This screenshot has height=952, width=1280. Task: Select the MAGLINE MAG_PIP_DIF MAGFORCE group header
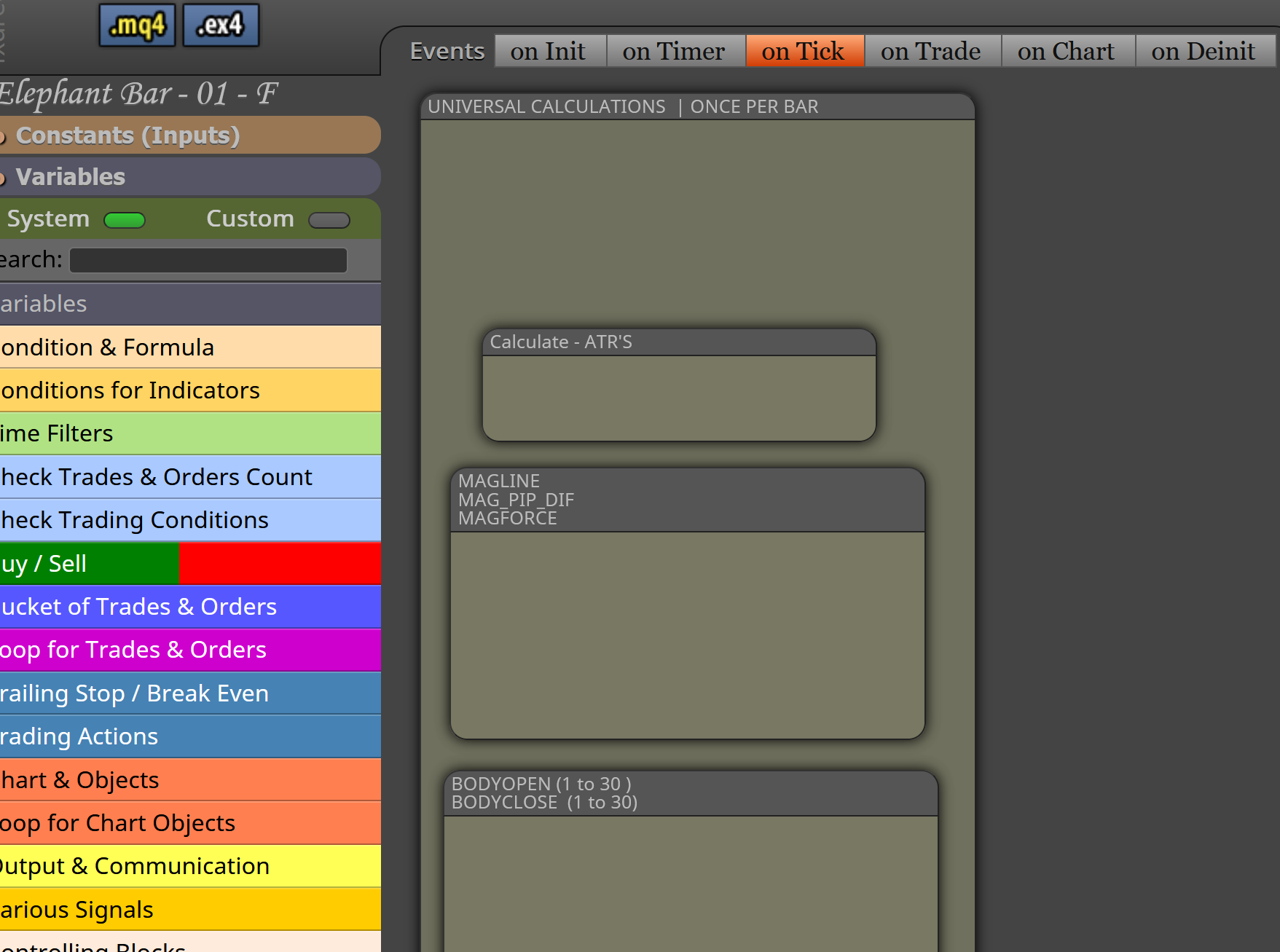[688, 500]
